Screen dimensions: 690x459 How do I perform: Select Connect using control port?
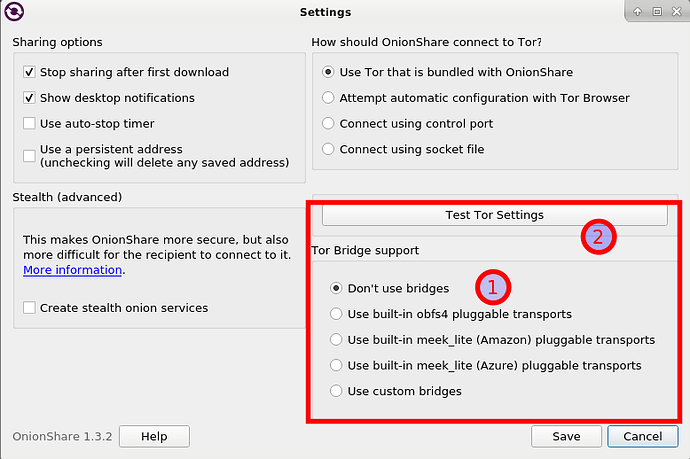click(328, 124)
